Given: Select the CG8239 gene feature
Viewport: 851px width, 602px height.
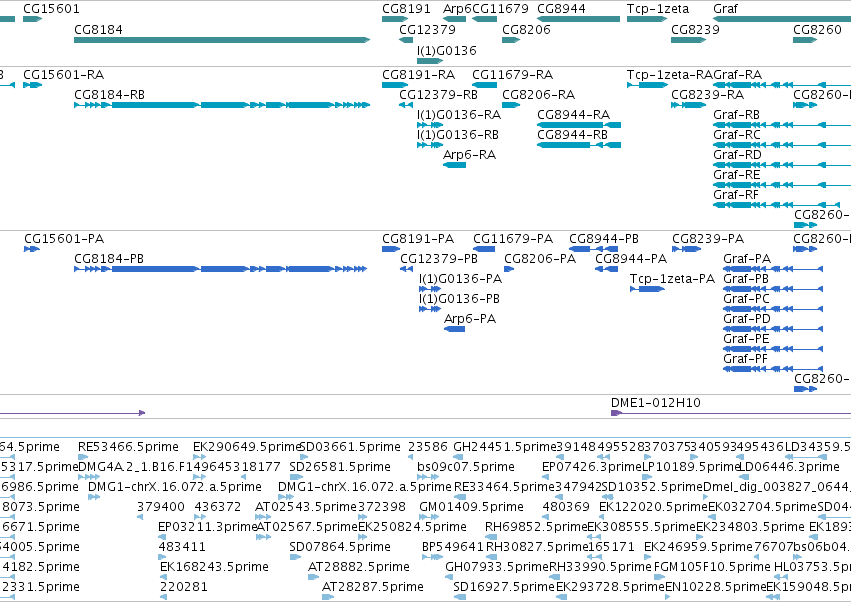Looking at the screenshot, I should [x=689, y=40].
